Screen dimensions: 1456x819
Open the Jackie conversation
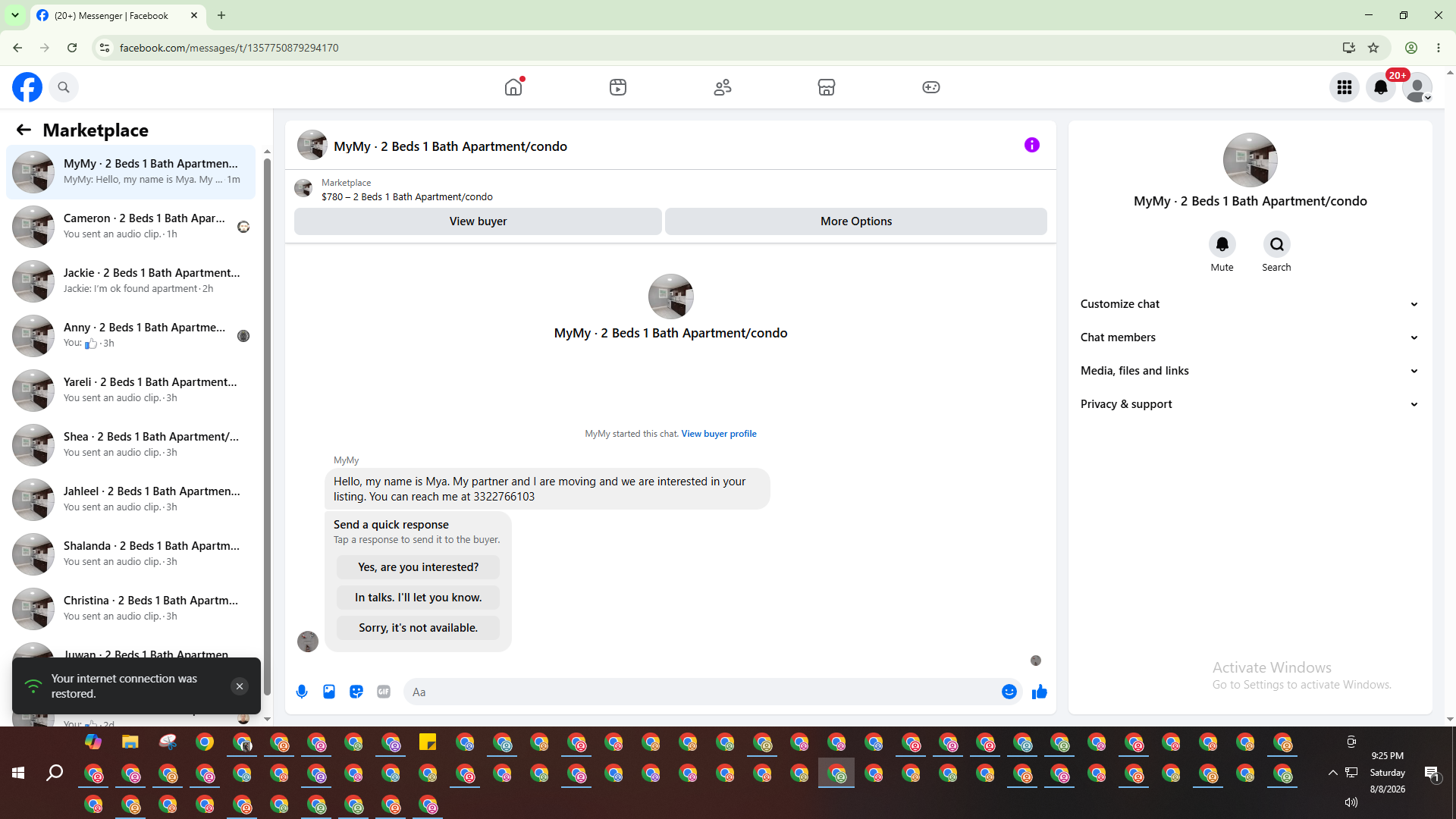click(x=131, y=281)
